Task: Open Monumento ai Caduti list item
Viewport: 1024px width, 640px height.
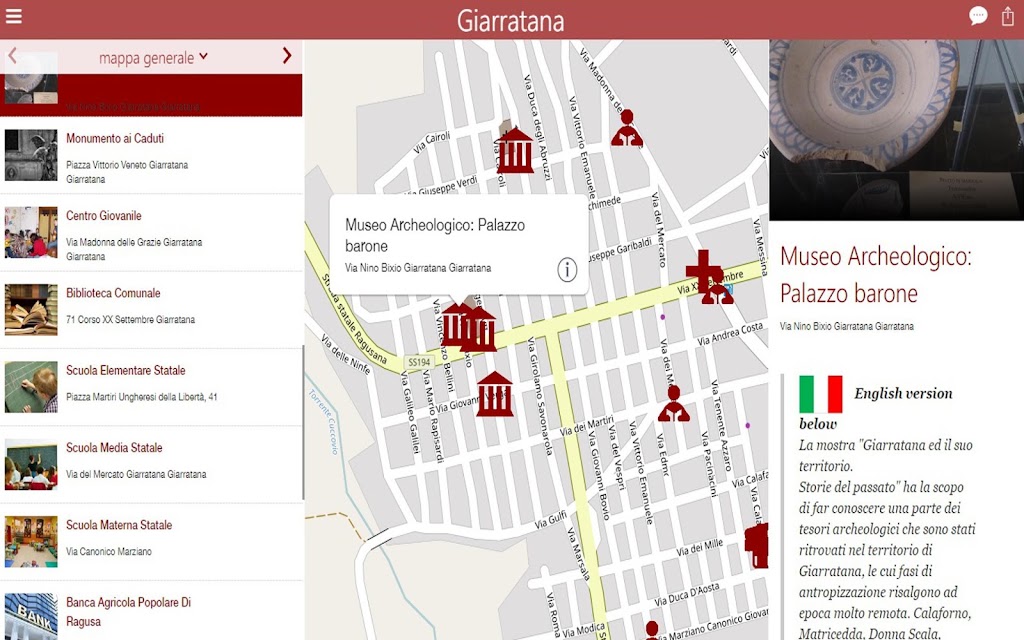Action: pos(151,155)
